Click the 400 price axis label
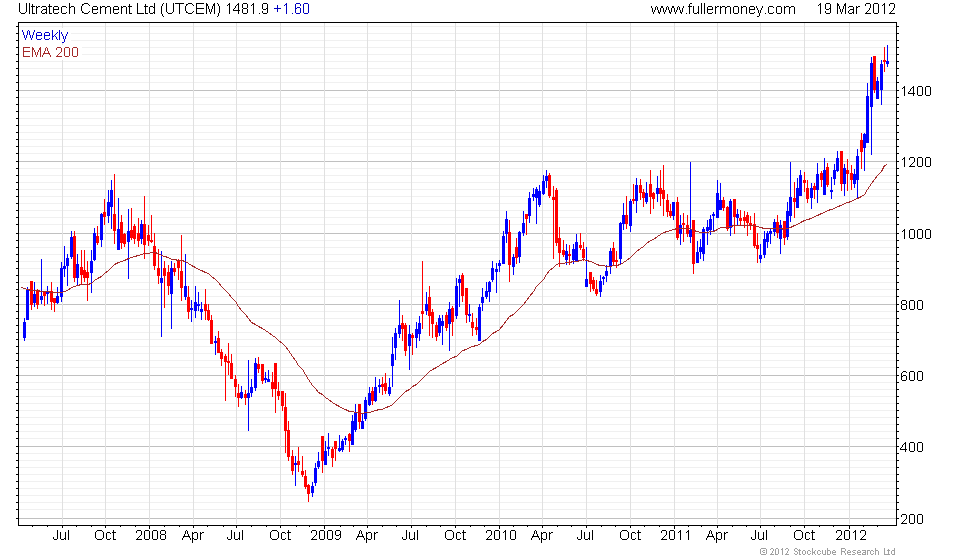This screenshot has width=980, height=560. pos(912,448)
